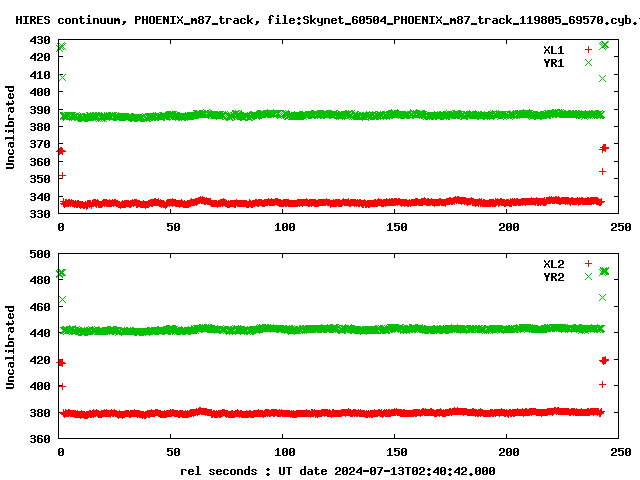Click the YR2 legend label
This screenshot has height=480, width=640.
[553, 277]
